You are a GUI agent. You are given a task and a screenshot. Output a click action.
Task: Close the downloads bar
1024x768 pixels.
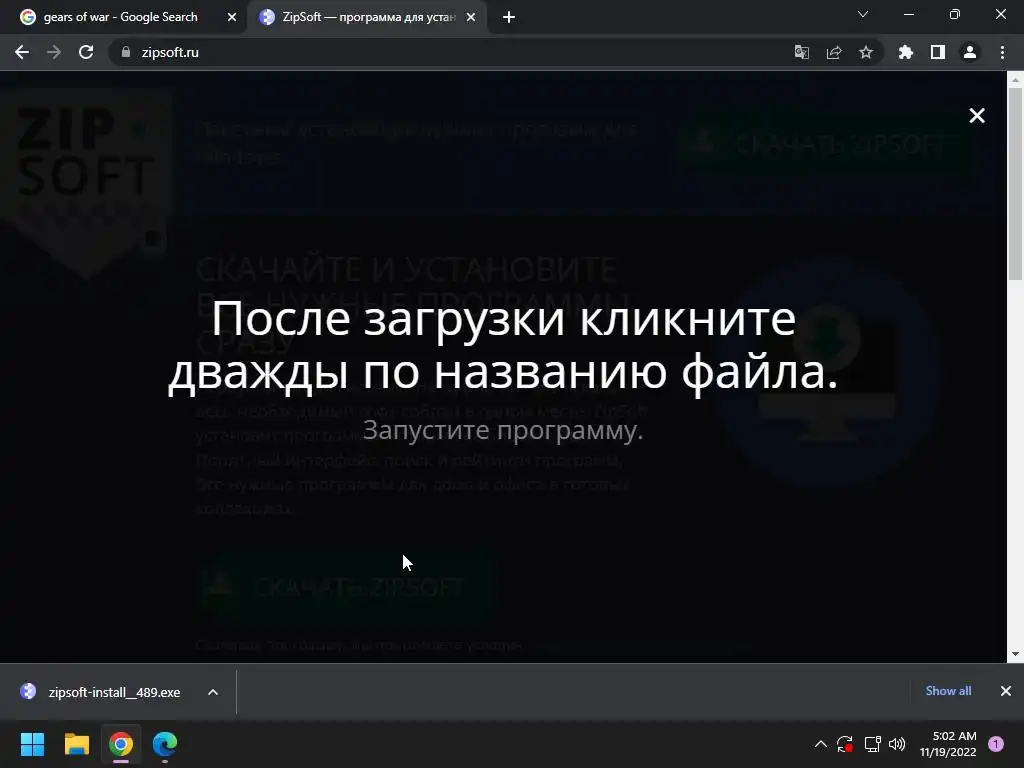[x=1006, y=691]
